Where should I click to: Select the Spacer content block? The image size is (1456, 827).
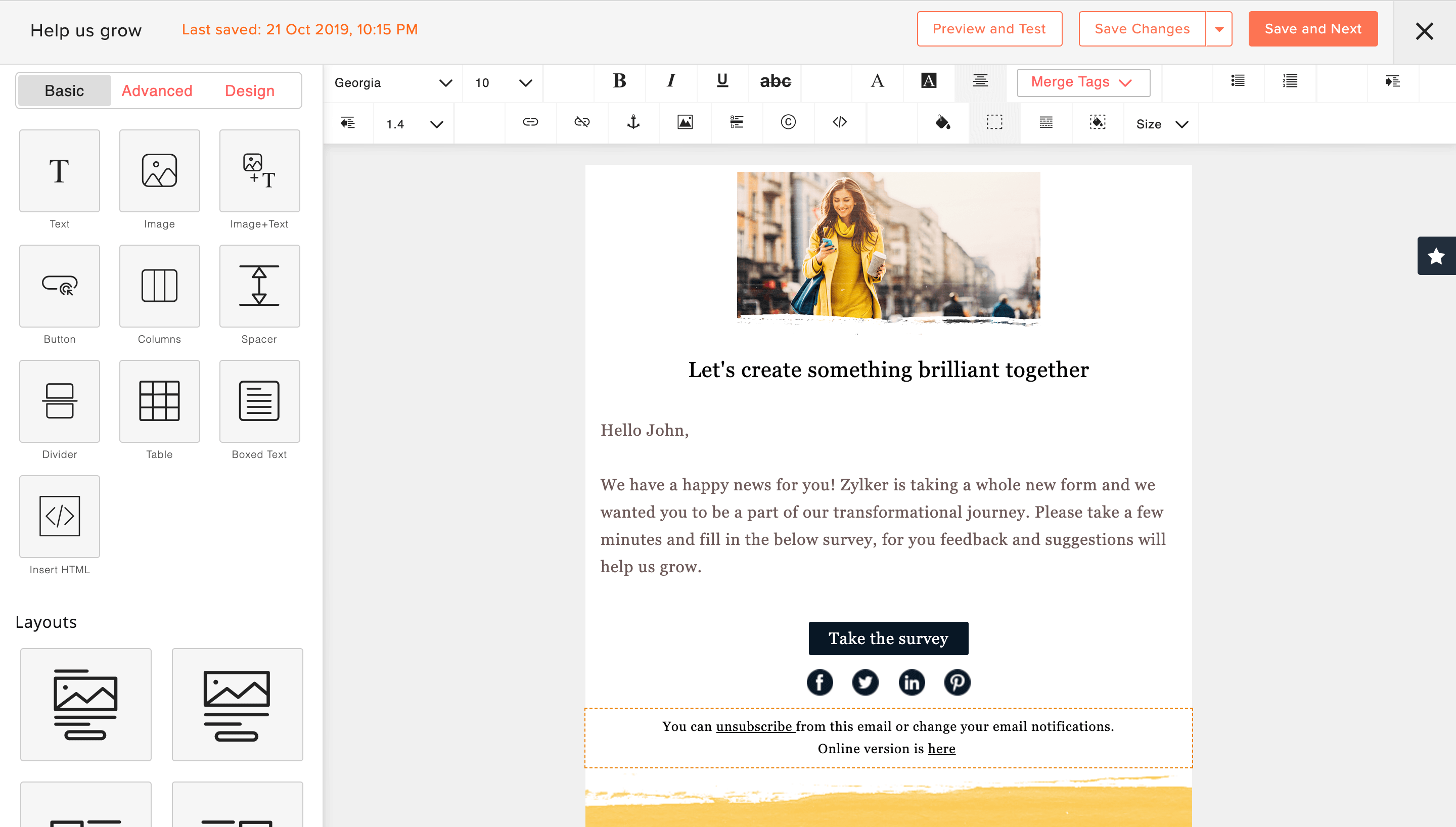click(x=259, y=286)
